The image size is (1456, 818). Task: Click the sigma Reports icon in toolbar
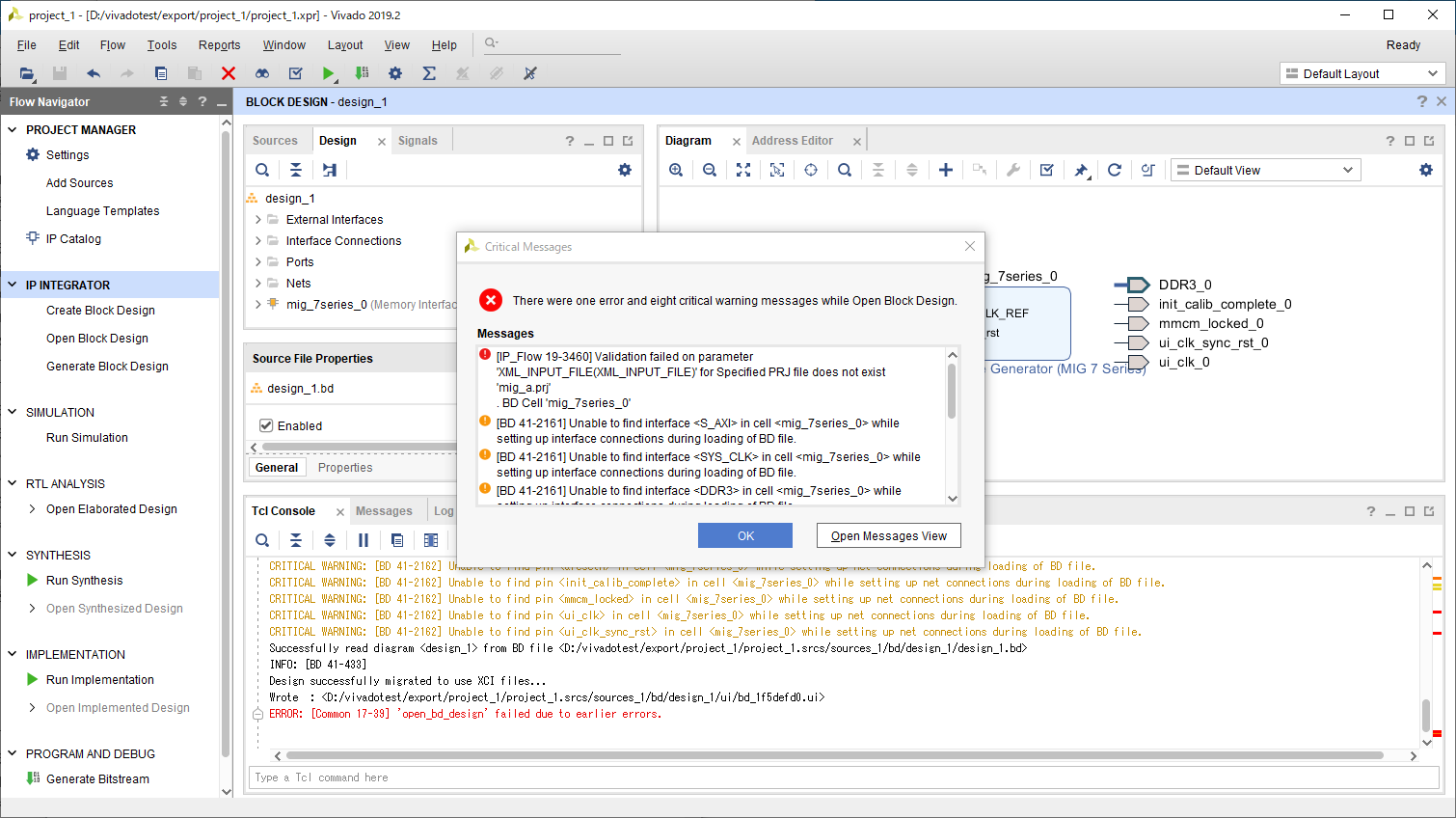coord(429,73)
